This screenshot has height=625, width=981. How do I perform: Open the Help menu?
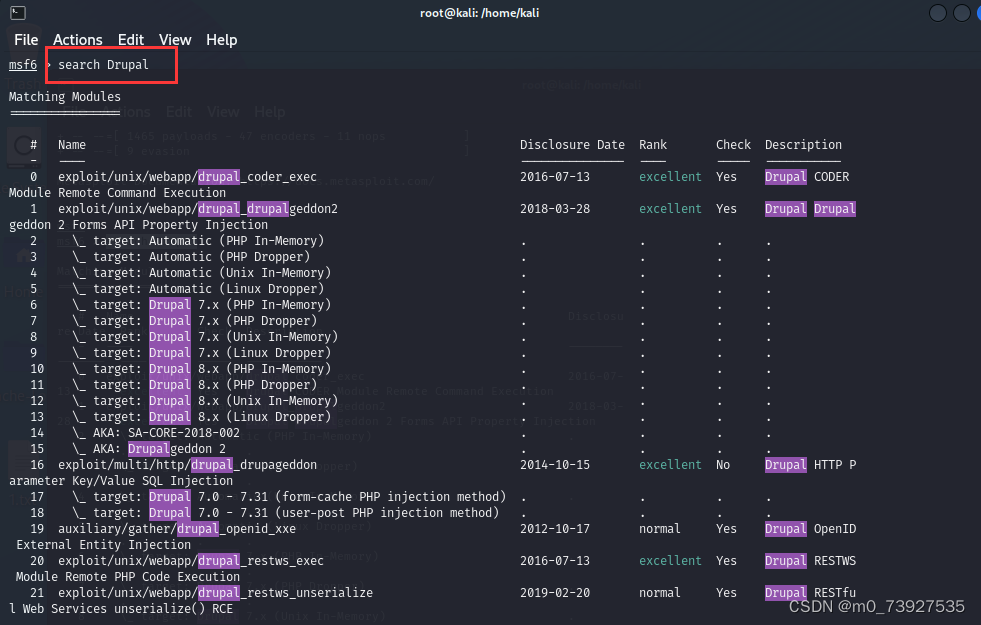pos(221,40)
